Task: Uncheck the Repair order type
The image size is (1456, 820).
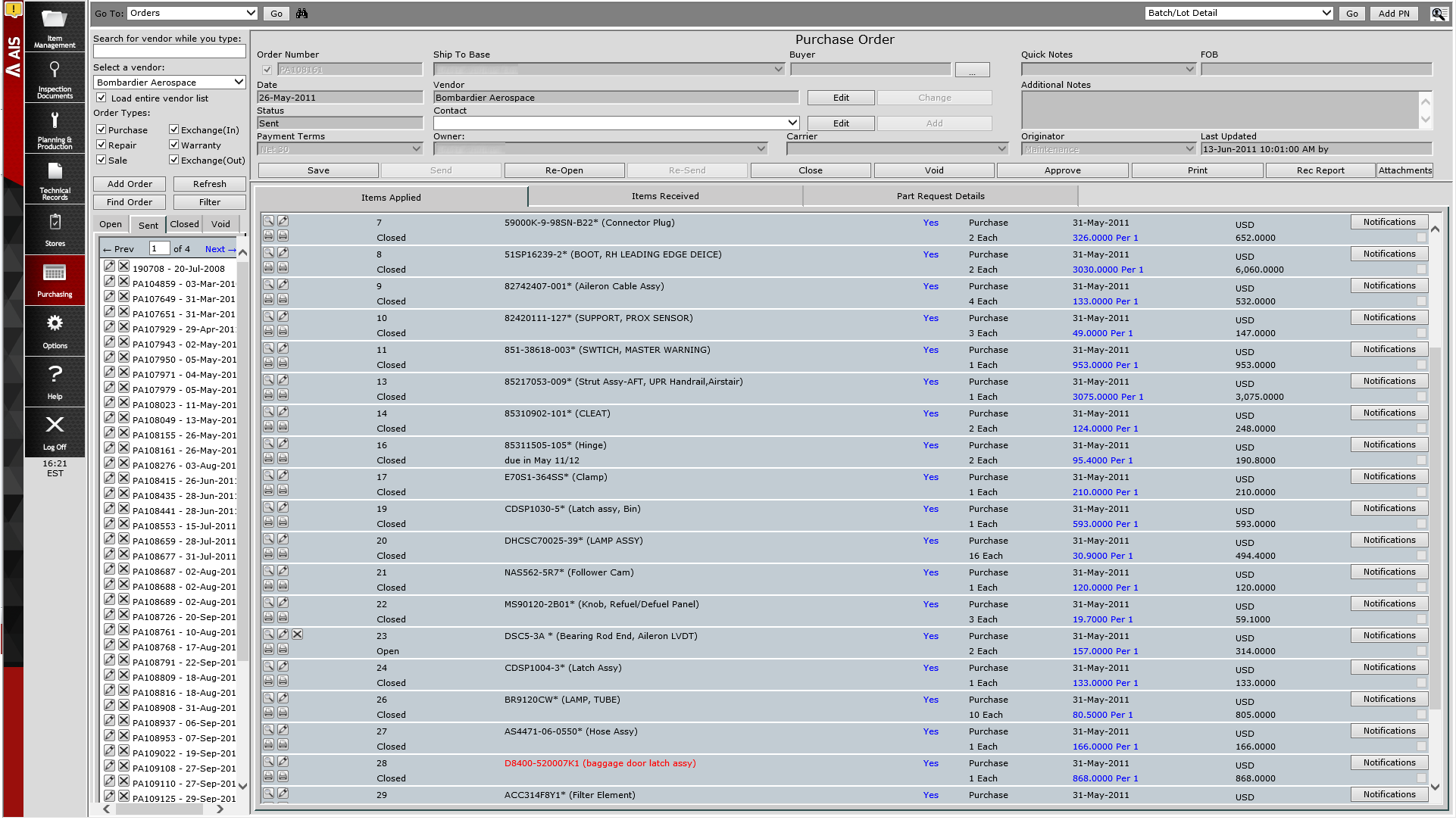Action: click(x=101, y=145)
